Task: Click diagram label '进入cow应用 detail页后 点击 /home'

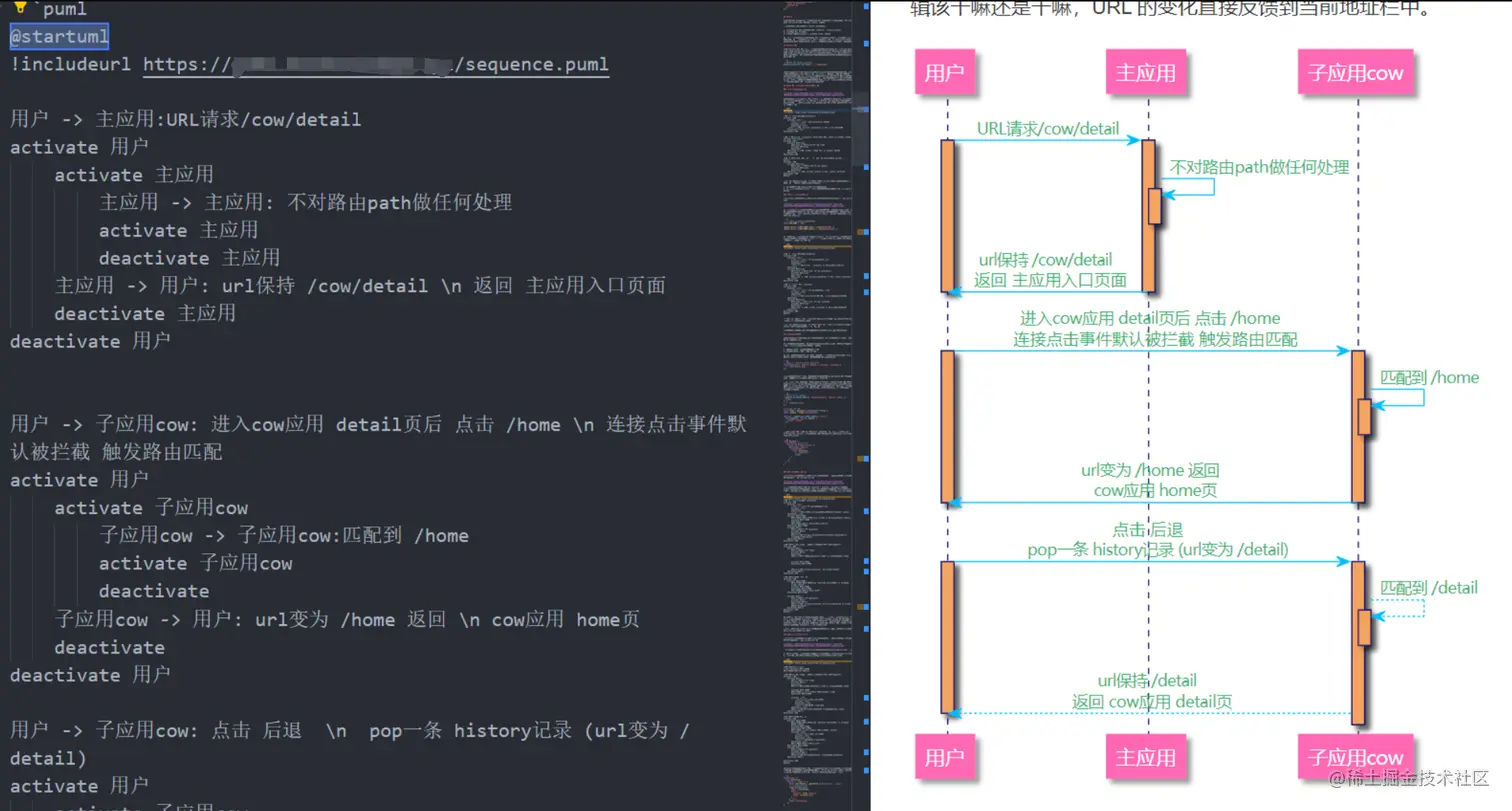Action: pos(1150,319)
